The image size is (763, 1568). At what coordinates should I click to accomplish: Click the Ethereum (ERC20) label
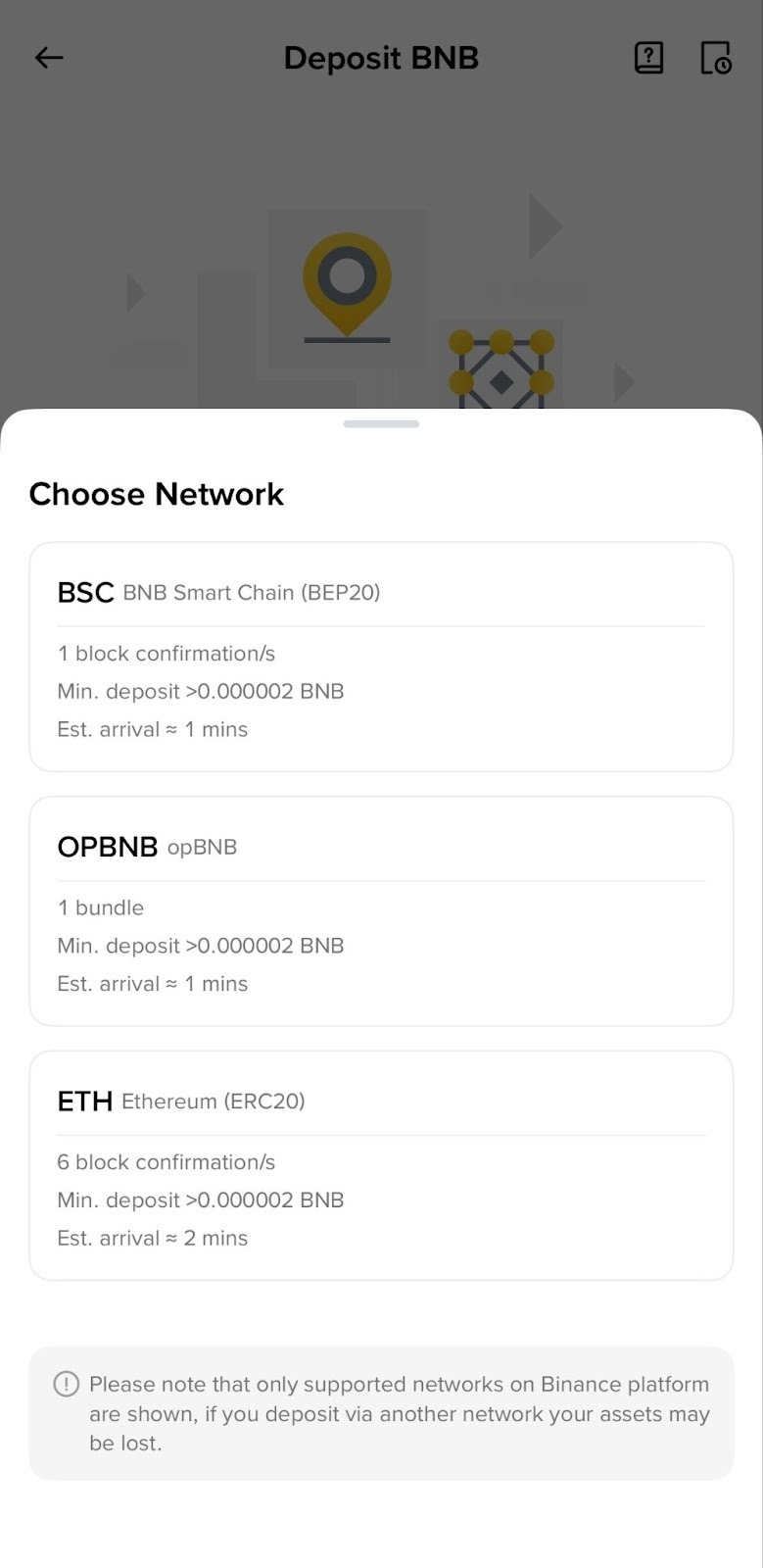click(214, 1102)
